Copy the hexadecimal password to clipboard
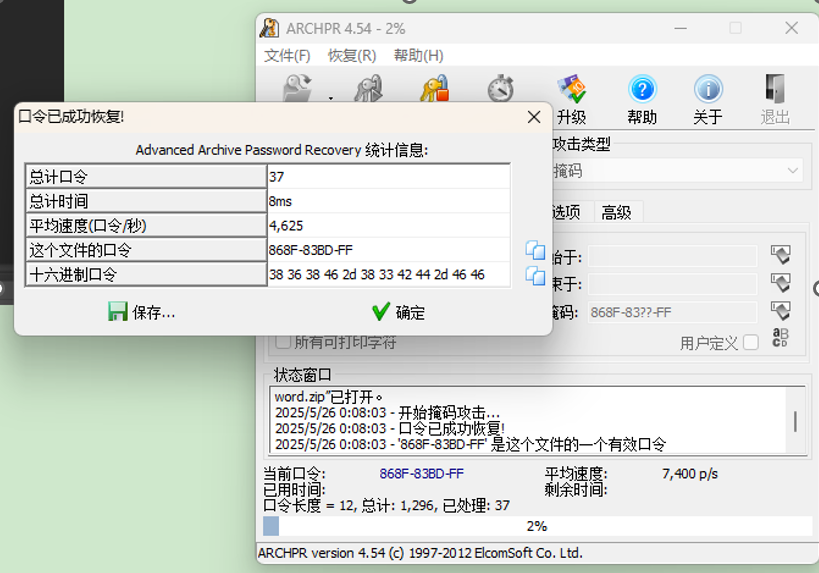The width and height of the screenshot is (819, 573). [535, 275]
